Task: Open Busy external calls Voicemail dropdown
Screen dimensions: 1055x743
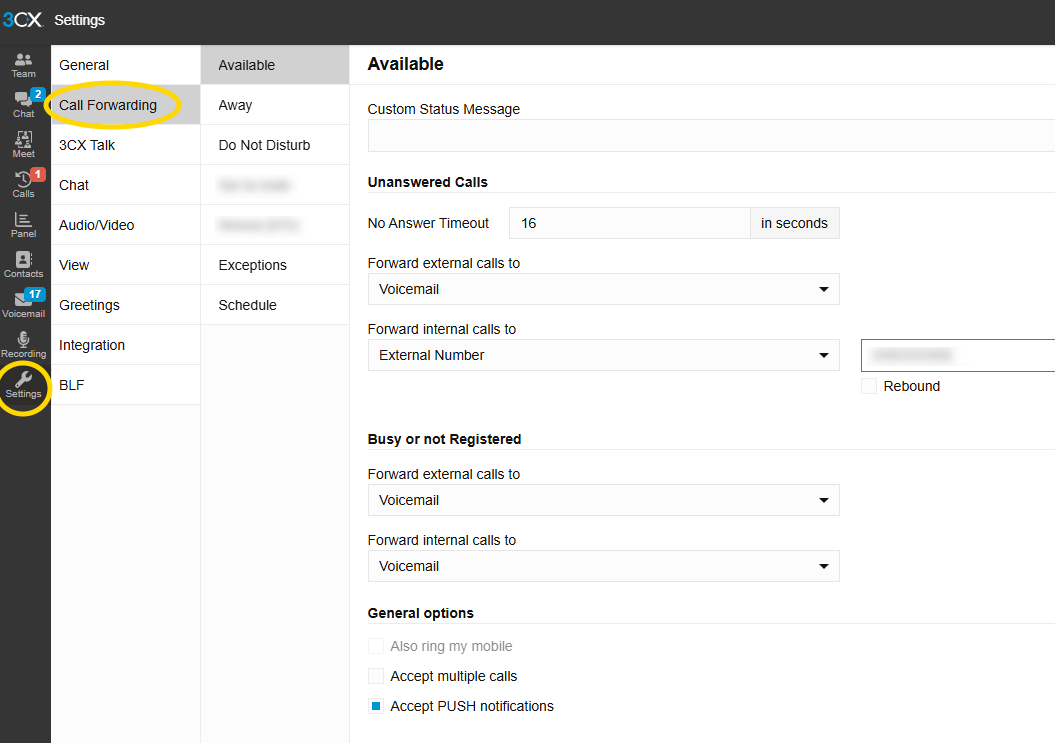Action: [604, 500]
